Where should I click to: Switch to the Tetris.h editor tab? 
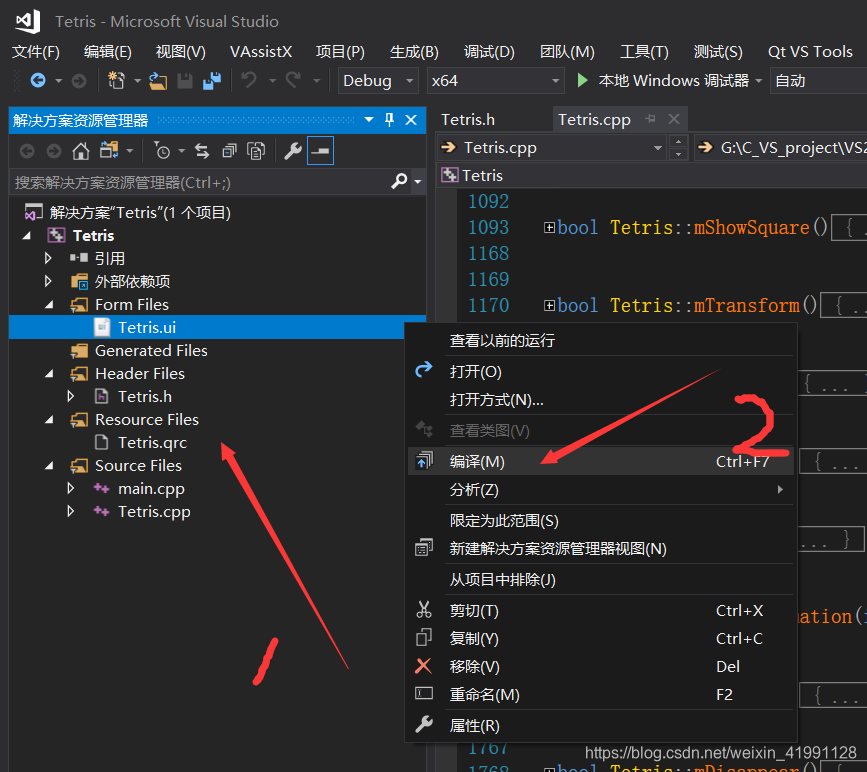tap(468, 119)
